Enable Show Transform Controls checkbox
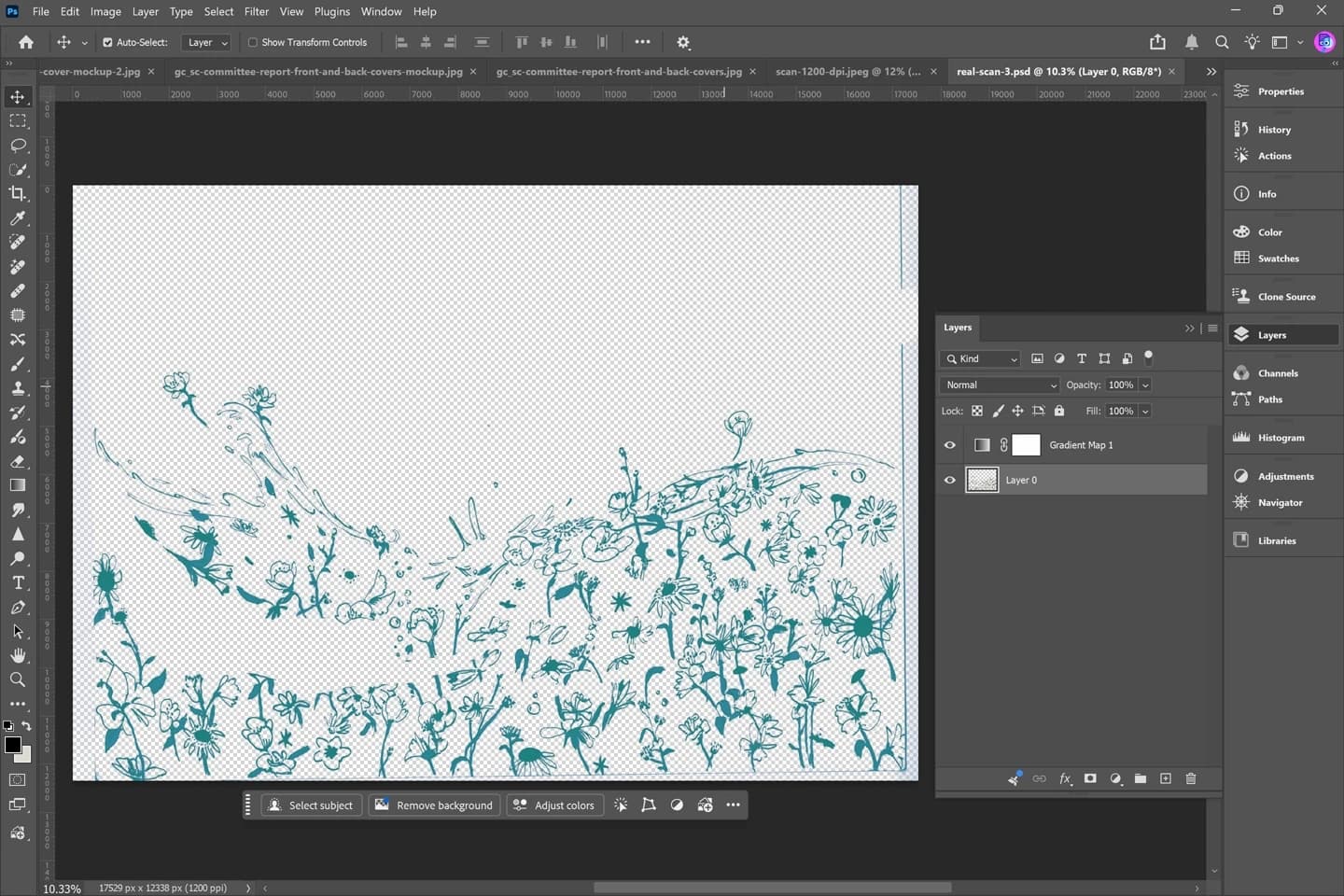1344x896 pixels. [253, 43]
